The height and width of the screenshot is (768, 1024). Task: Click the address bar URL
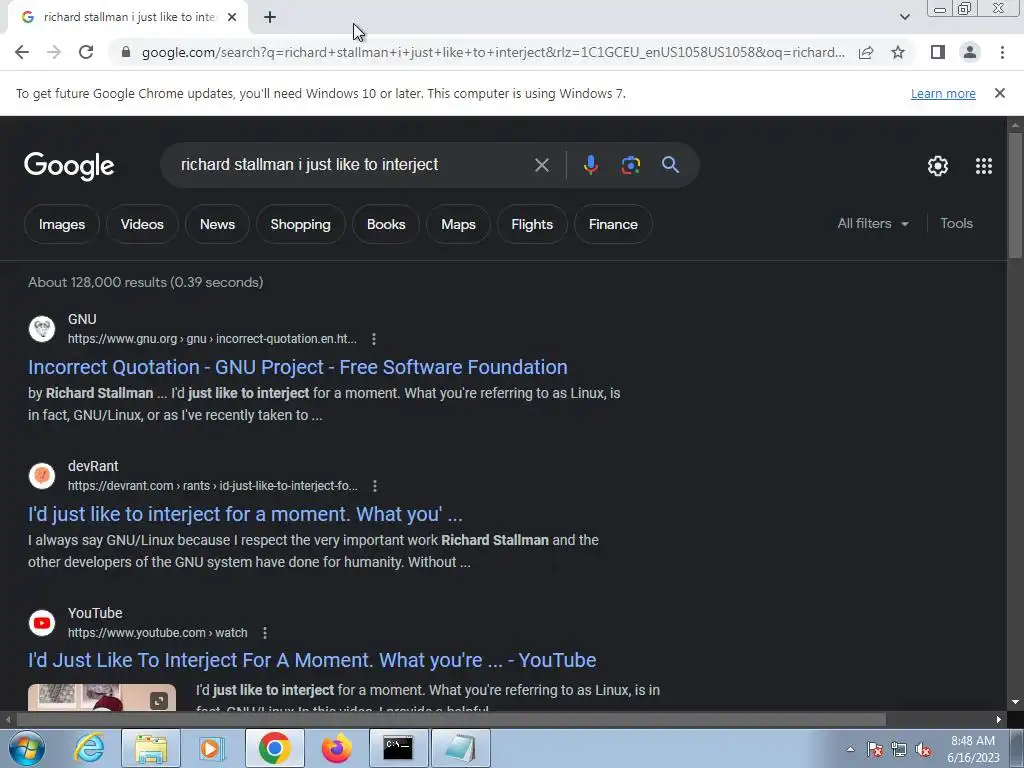(x=493, y=52)
